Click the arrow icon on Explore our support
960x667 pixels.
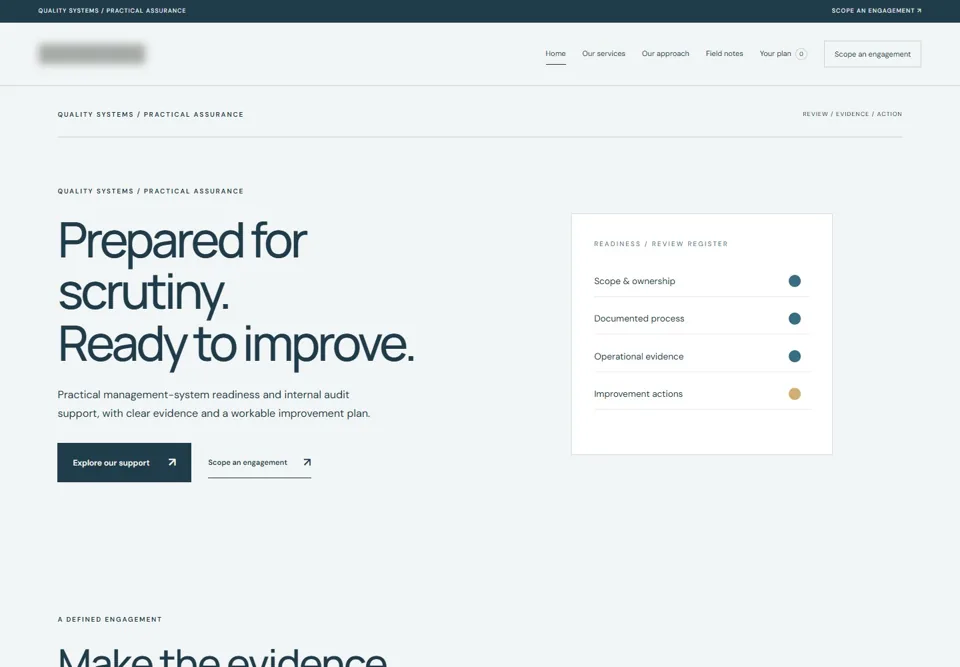tap(172, 462)
